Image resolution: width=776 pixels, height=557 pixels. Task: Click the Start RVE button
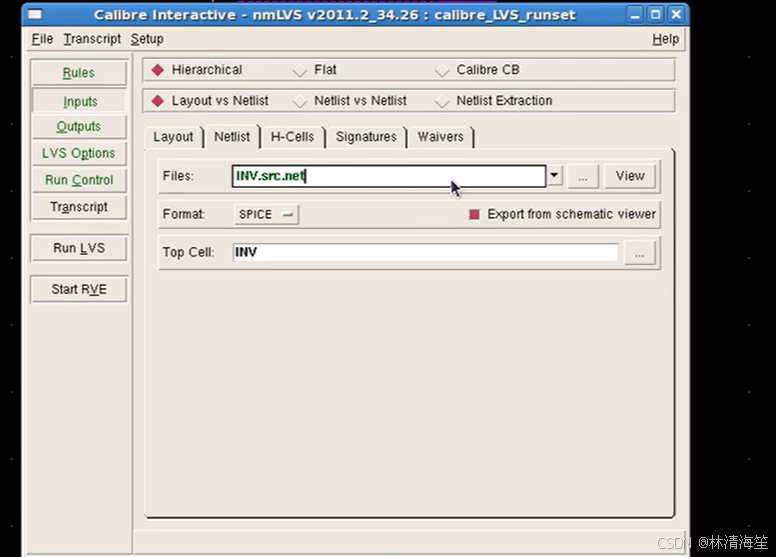point(79,289)
